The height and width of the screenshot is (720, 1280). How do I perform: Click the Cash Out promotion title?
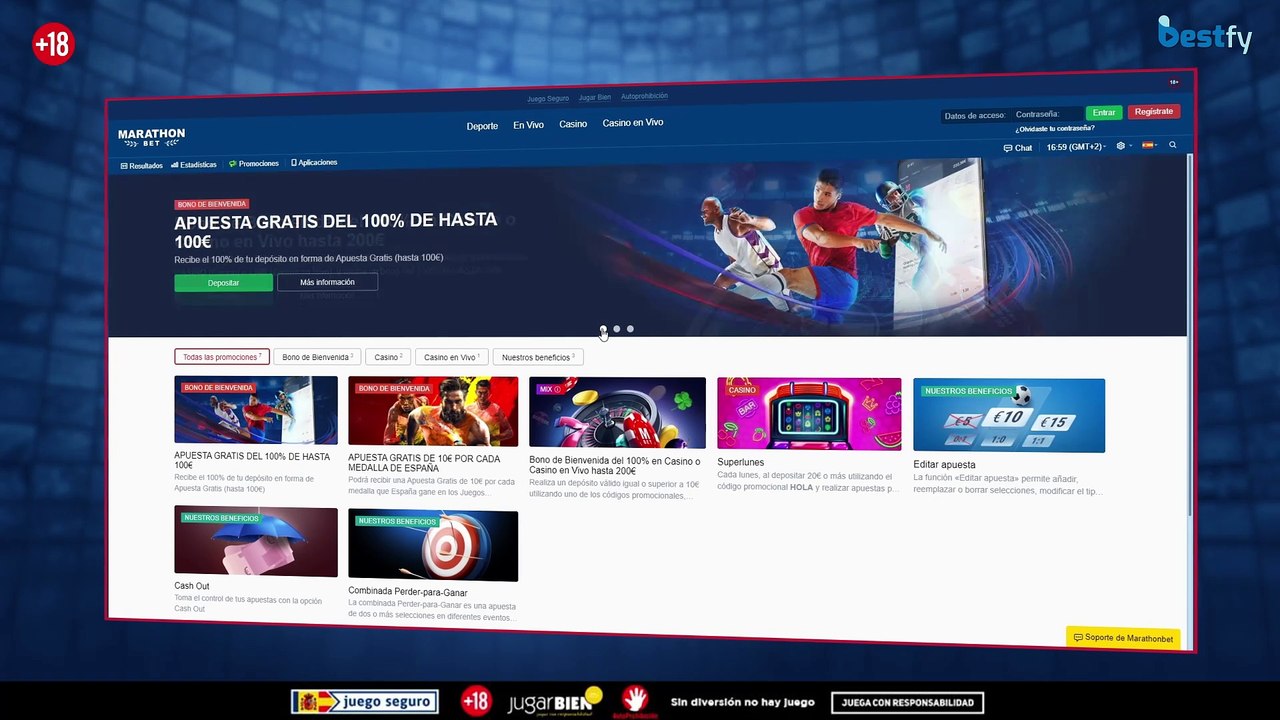coord(192,586)
